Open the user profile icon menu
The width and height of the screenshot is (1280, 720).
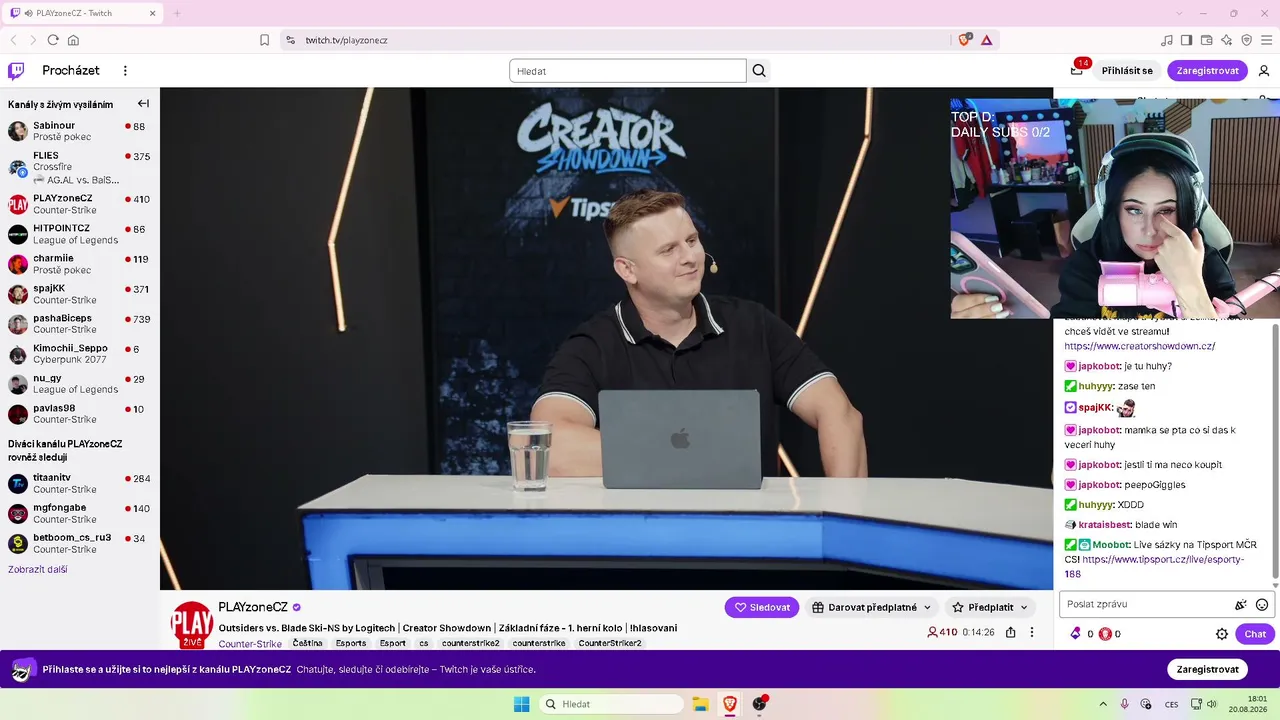(1264, 71)
